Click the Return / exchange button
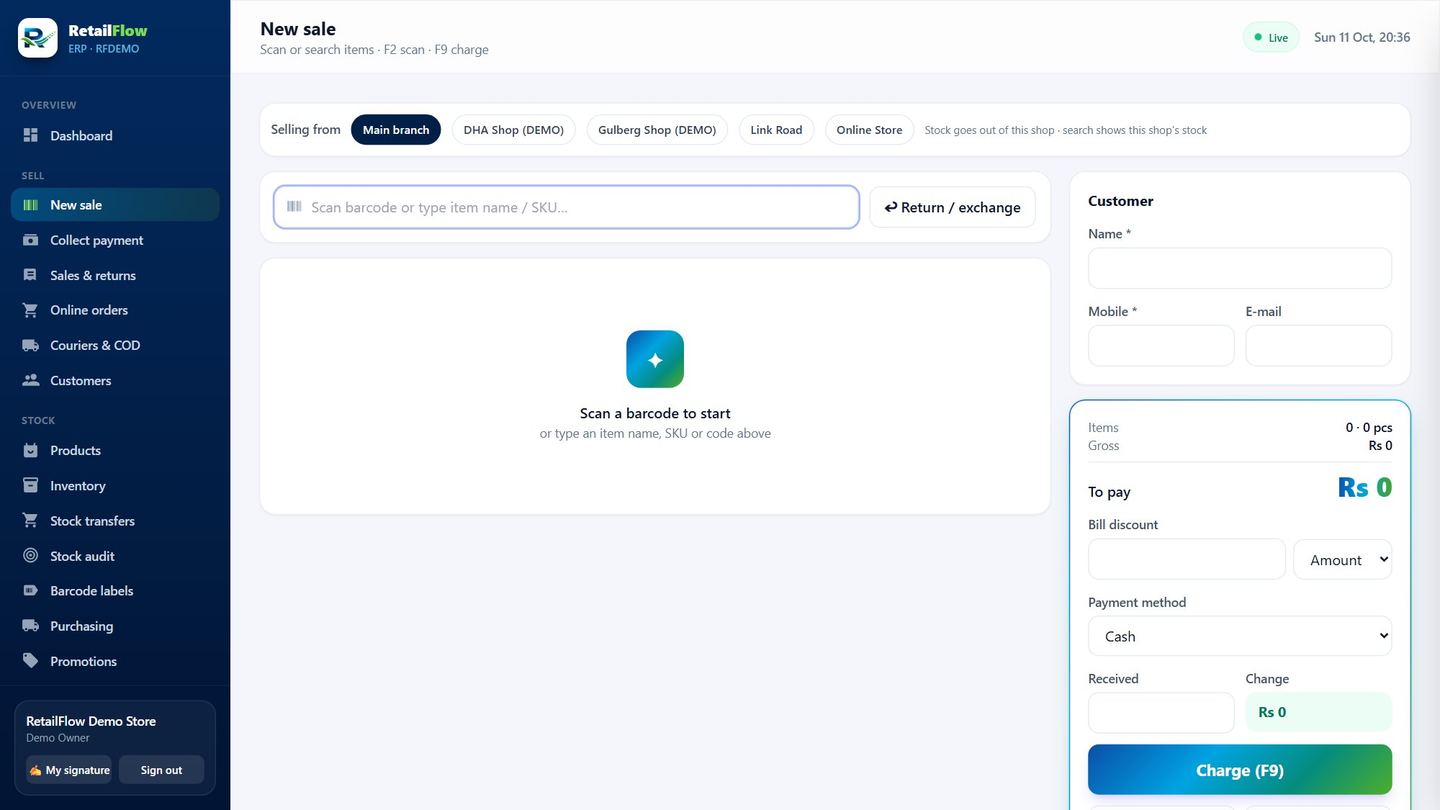The height and width of the screenshot is (810, 1440). click(x=953, y=207)
